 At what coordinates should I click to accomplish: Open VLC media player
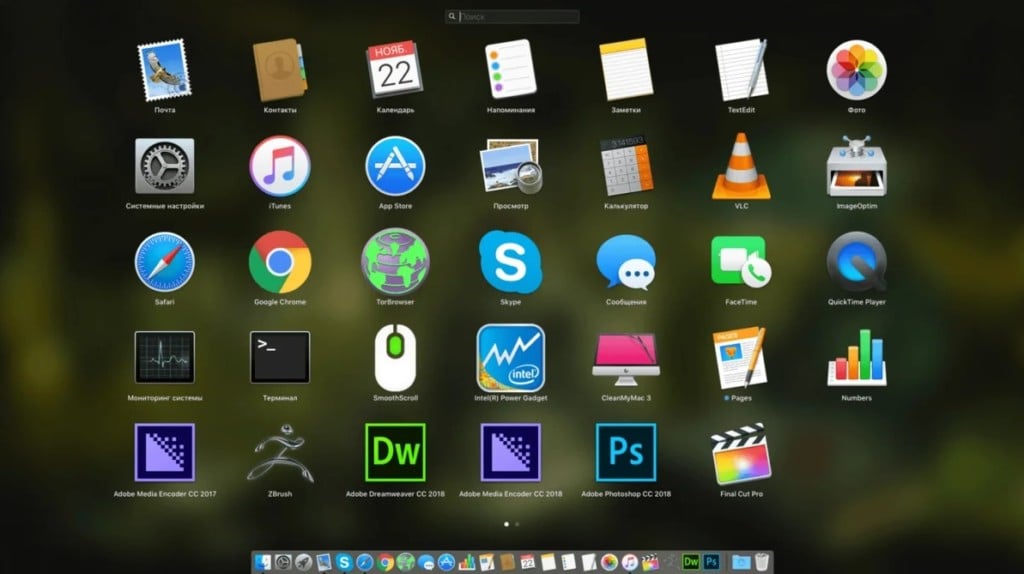coord(741,166)
